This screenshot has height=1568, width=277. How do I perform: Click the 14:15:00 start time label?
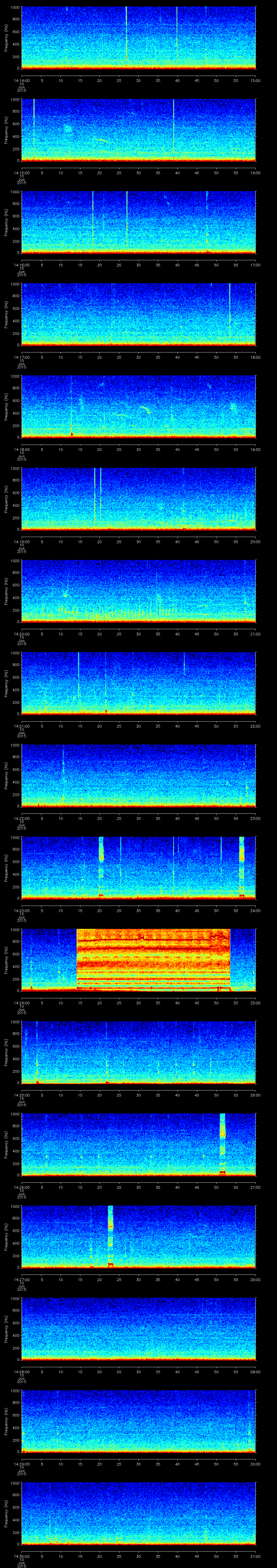(21, 173)
